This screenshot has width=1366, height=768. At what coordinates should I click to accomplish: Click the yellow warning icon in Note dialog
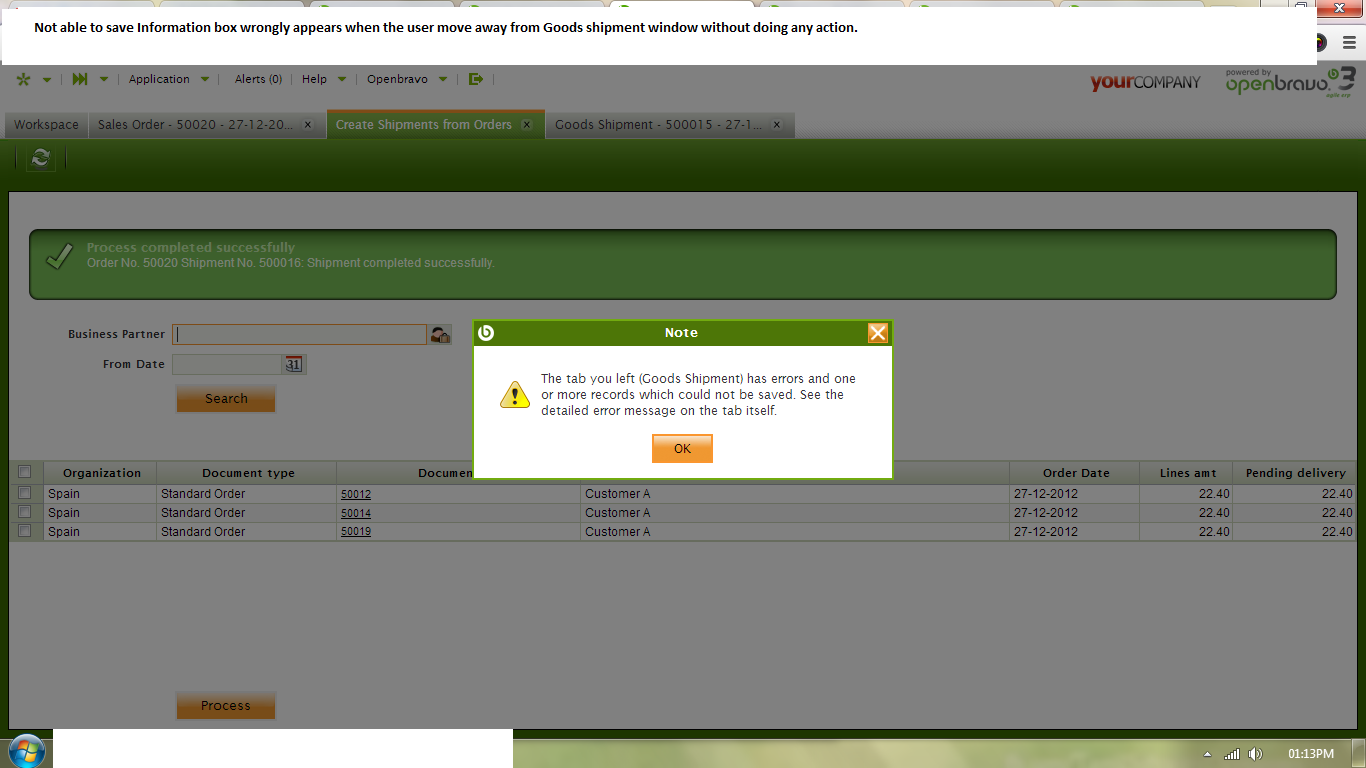515,394
